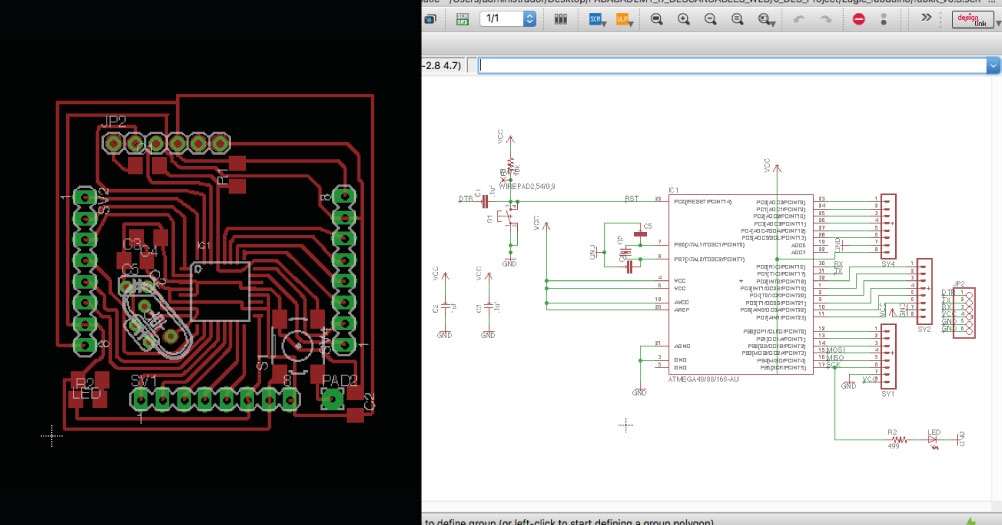
Task: Open the sheet selector 1/1 dropdown
Action: tap(508, 19)
